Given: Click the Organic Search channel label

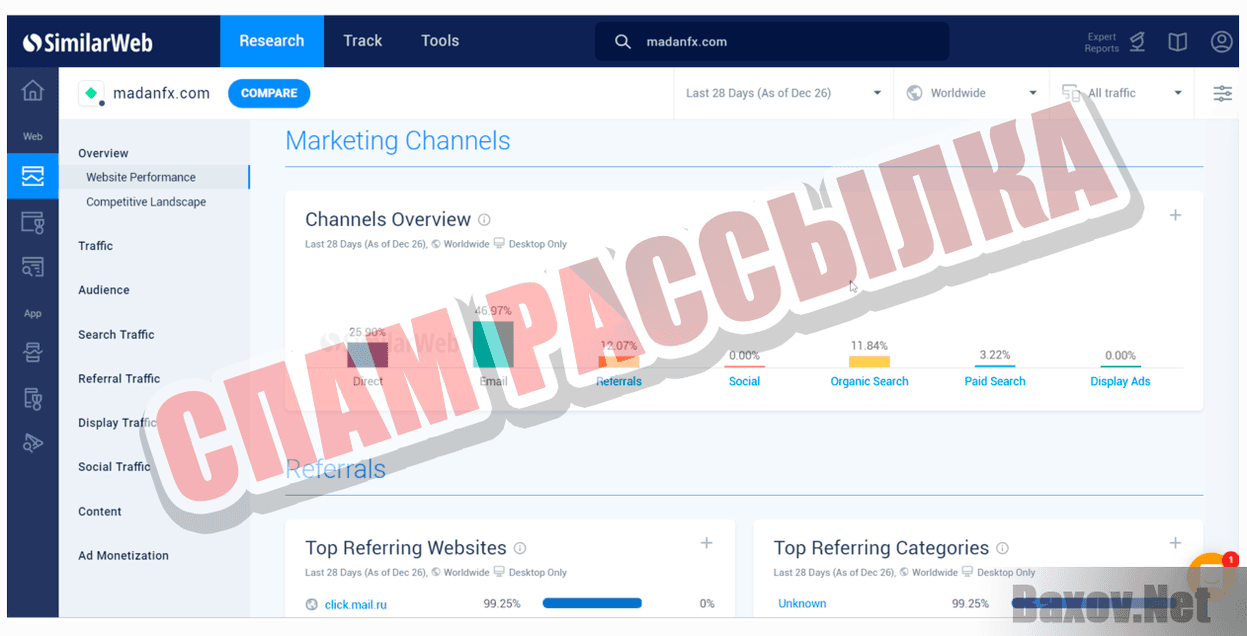Looking at the screenshot, I should pyautogui.click(x=869, y=381).
